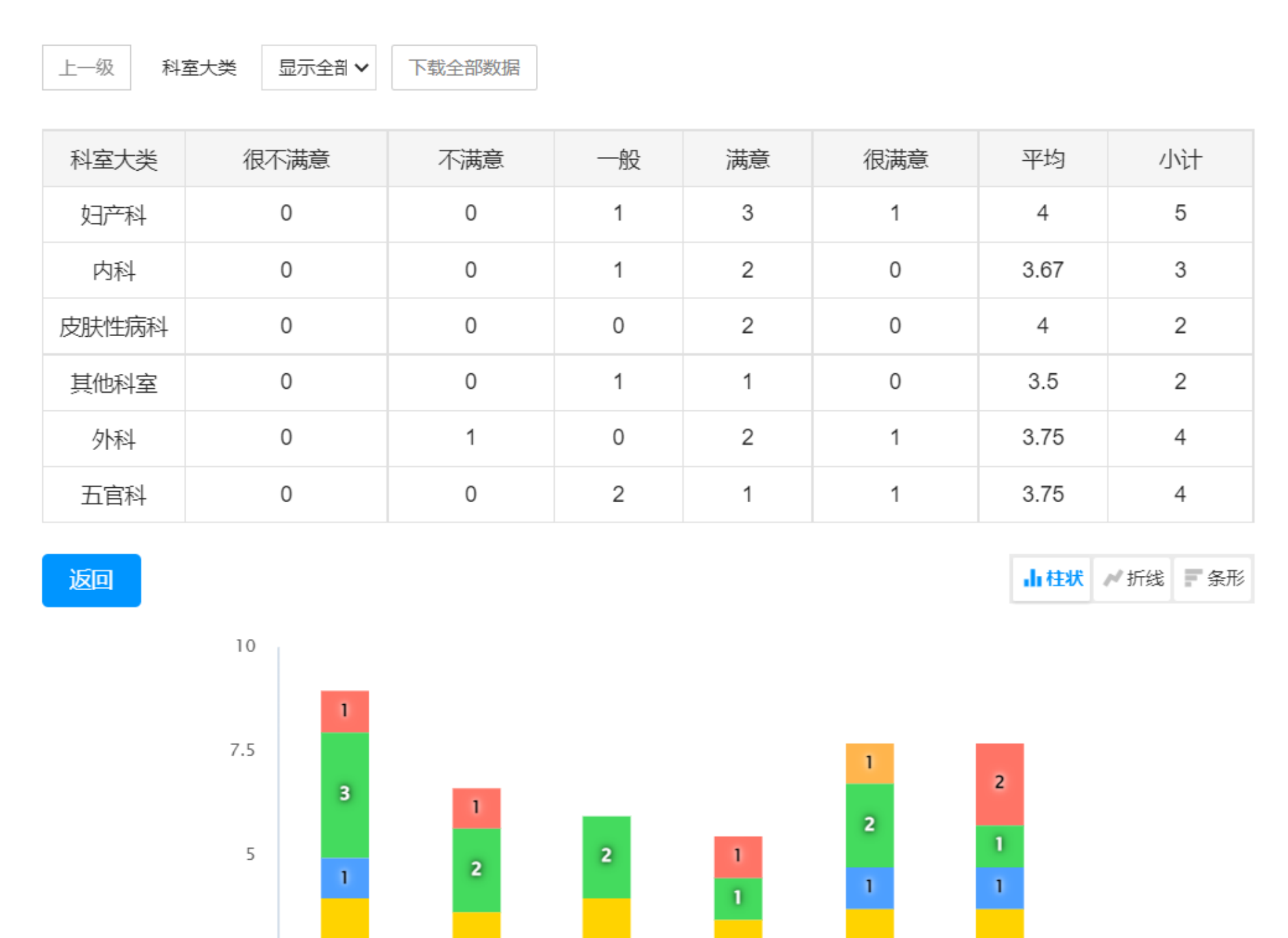The height and width of the screenshot is (938, 1288).
Task: Select the 外科 row label
Action: tap(114, 438)
